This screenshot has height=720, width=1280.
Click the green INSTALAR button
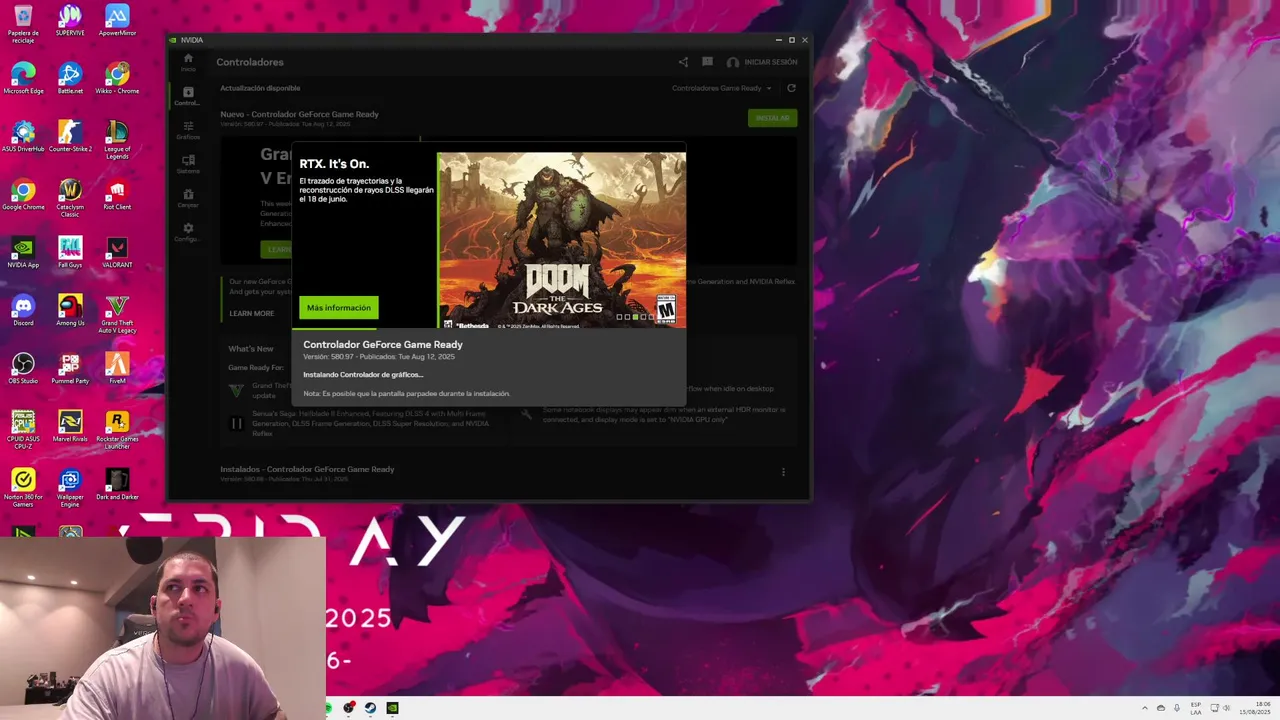click(x=772, y=118)
